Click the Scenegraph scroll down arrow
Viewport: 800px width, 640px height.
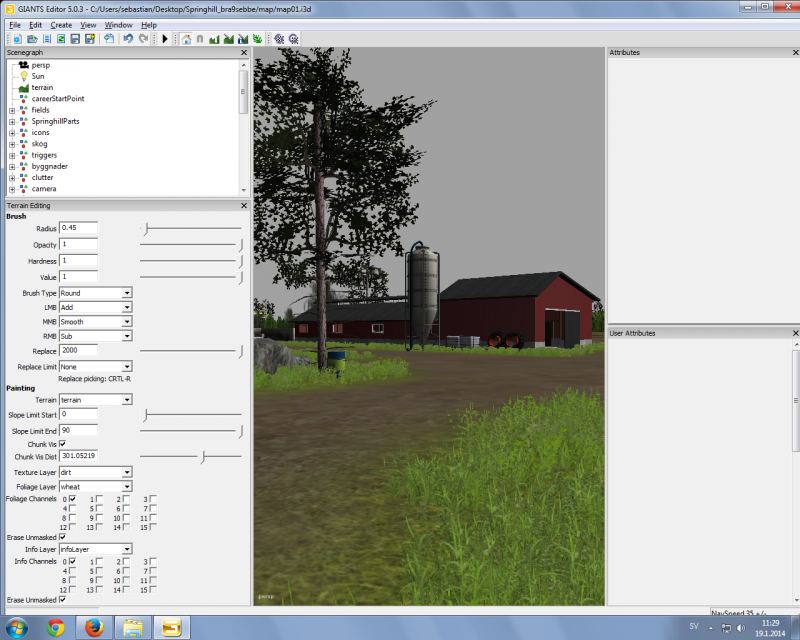243,190
